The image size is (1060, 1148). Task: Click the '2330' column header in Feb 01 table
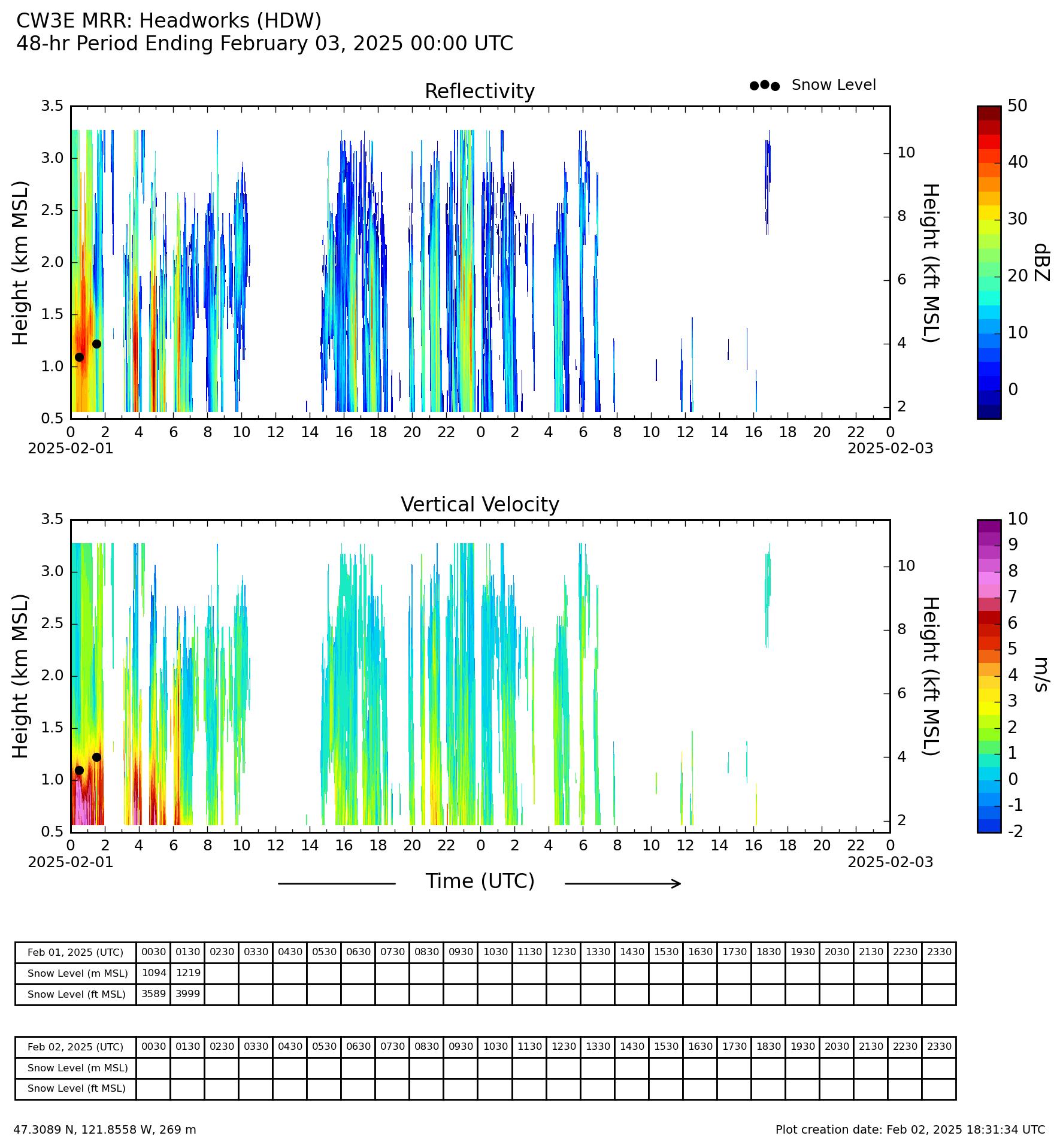[x=939, y=952]
